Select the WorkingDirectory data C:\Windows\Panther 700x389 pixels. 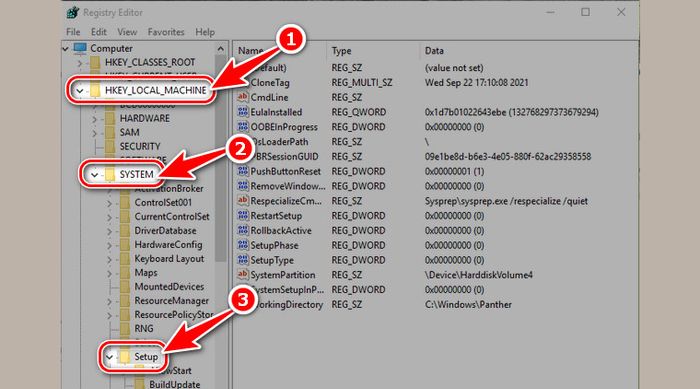[468, 305]
